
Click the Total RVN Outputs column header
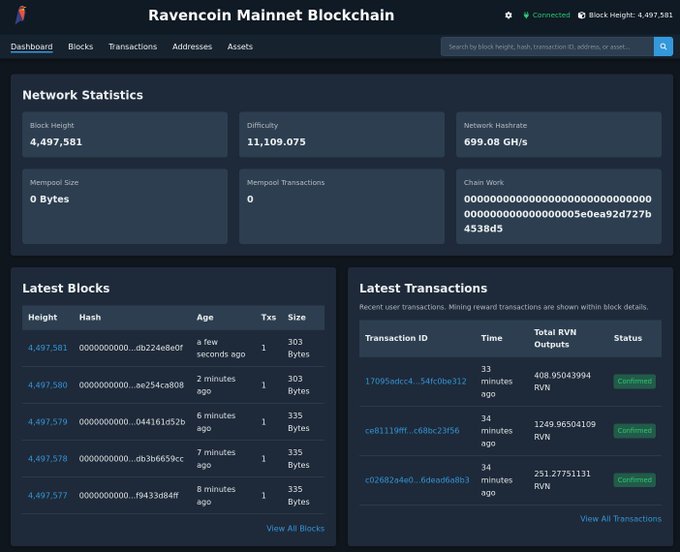point(555,338)
